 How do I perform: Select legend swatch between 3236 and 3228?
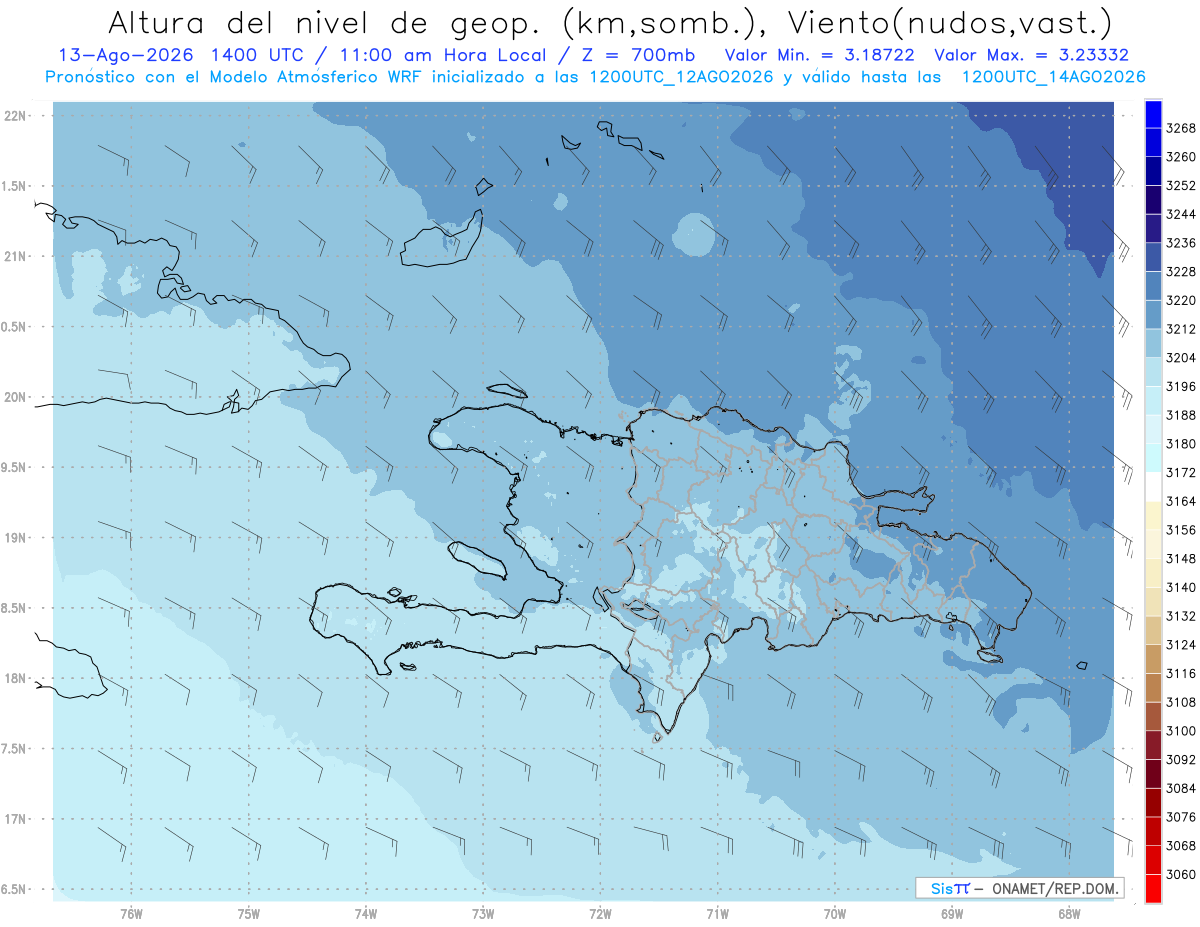pos(1152,257)
